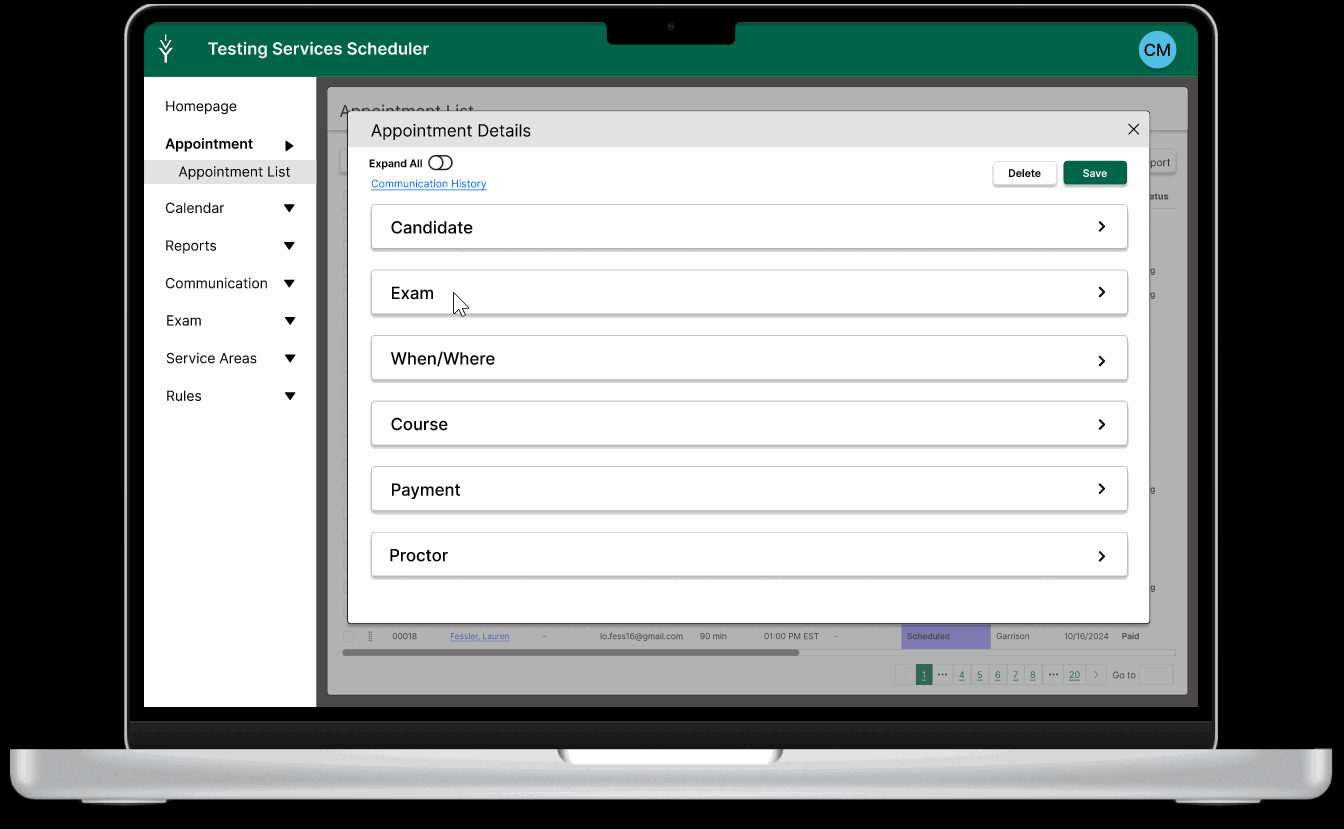Viewport: 1344px width, 829px height.
Task: Go to Homepage in sidebar
Action: pos(201,106)
